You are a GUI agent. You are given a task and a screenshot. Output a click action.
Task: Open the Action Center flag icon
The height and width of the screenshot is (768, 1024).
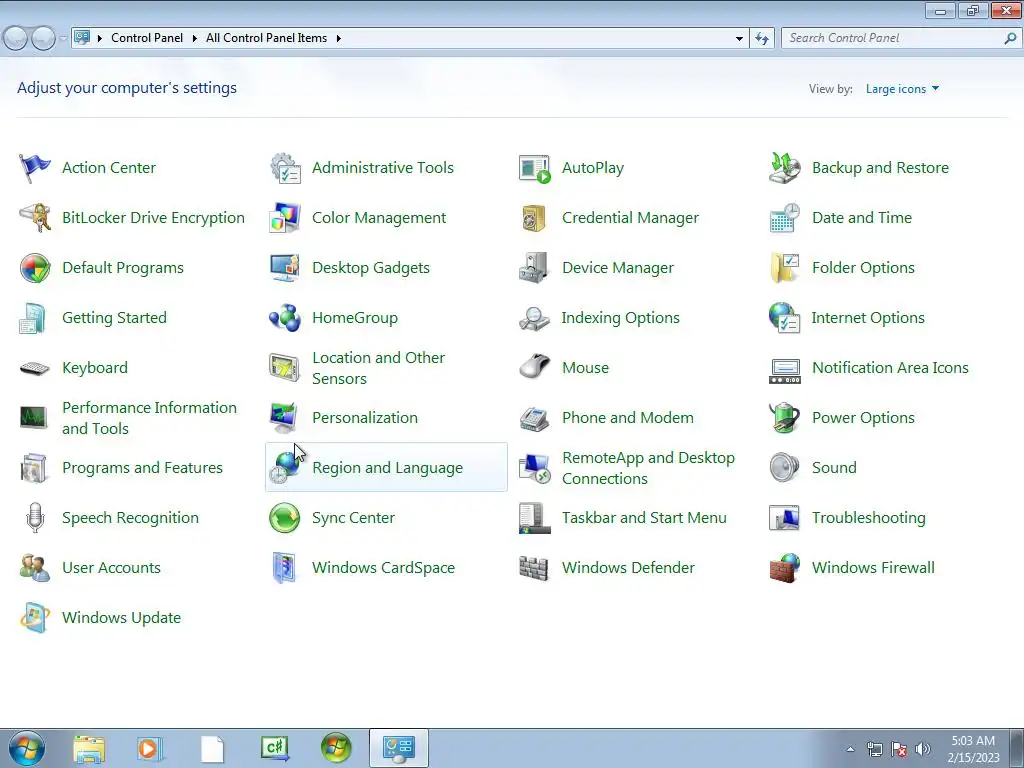coord(34,168)
